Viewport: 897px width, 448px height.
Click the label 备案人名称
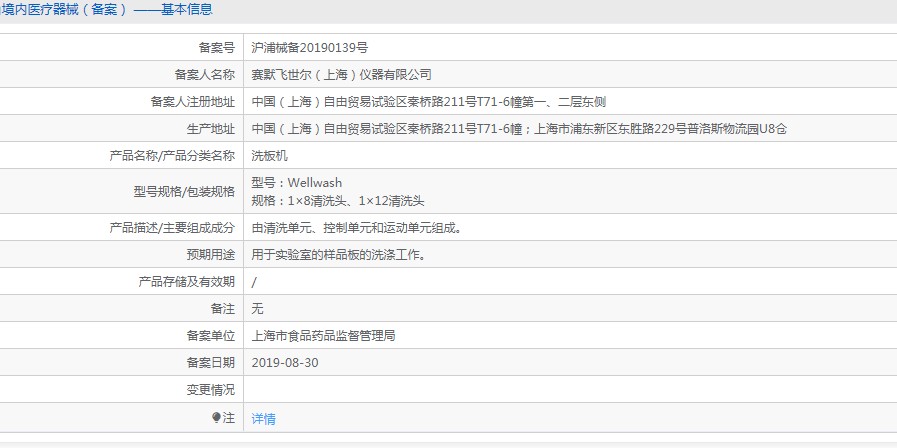pos(204,75)
